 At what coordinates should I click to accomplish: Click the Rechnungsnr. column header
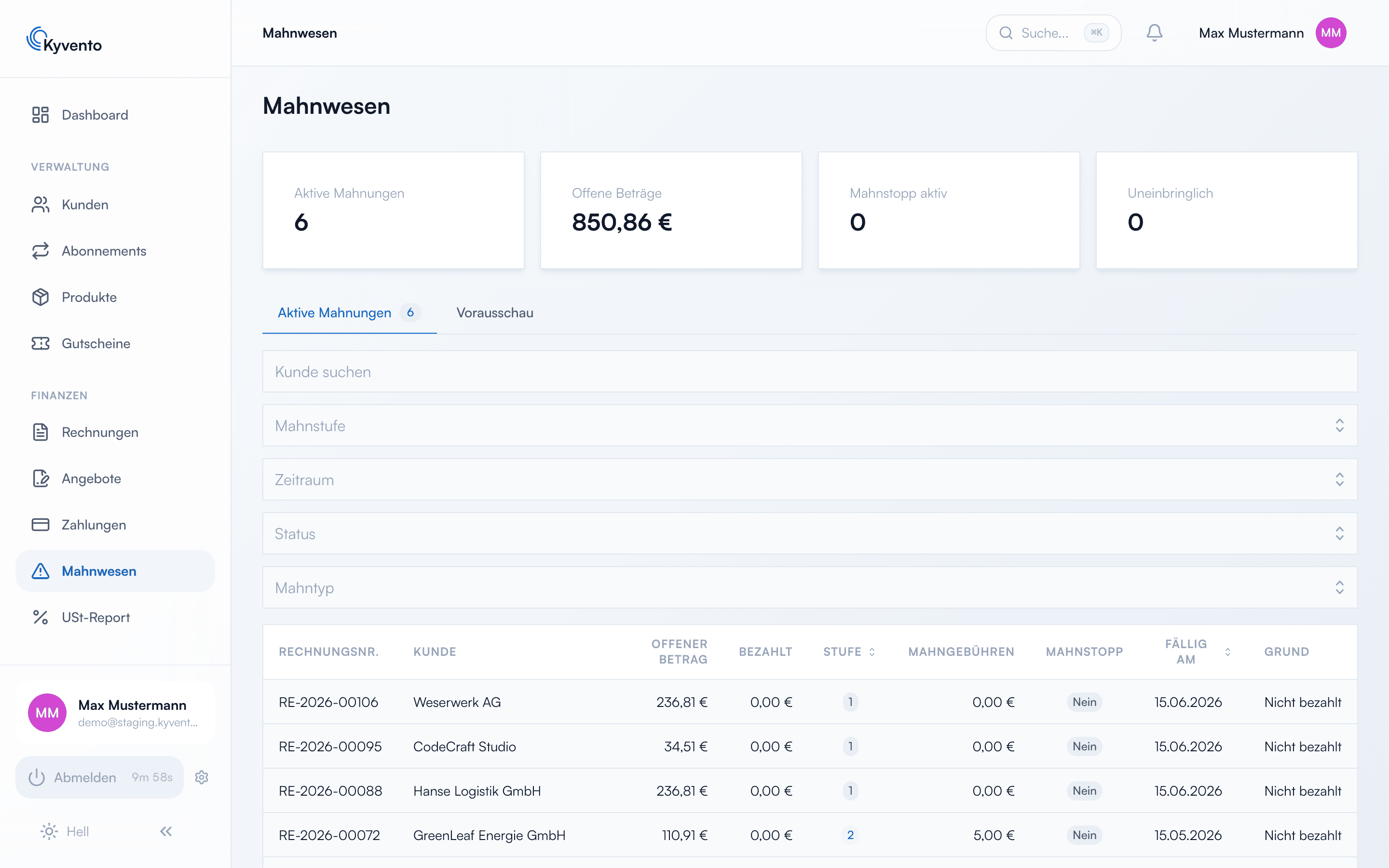328,651
